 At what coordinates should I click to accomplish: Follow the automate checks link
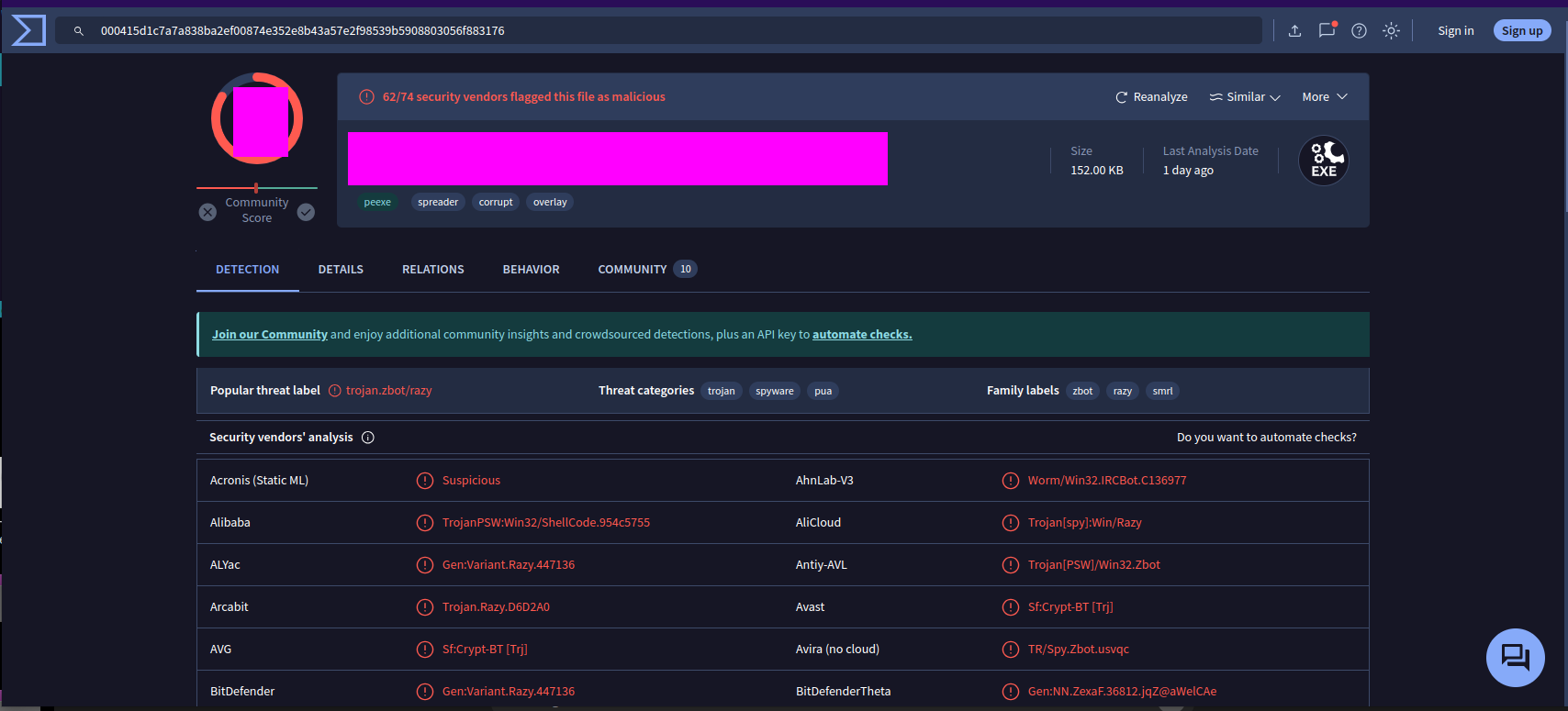coord(862,335)
